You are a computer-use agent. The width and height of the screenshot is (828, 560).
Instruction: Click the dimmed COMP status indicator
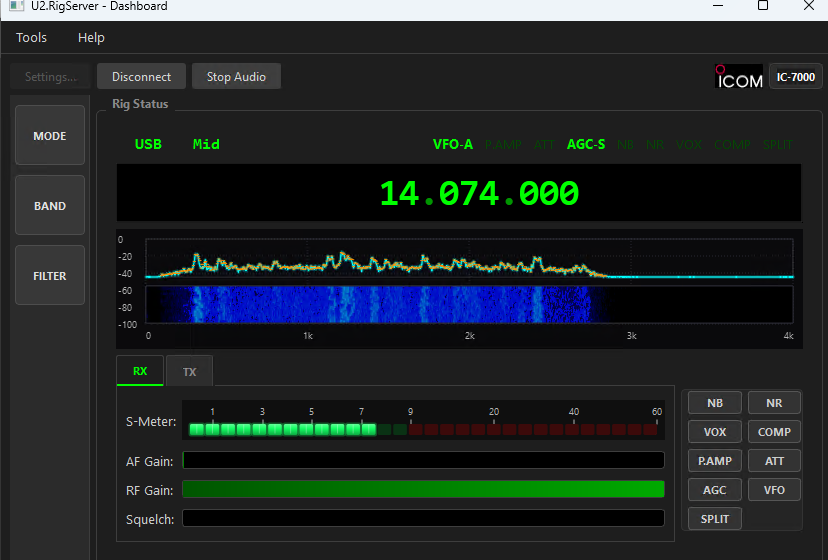[x=732, y=144]
